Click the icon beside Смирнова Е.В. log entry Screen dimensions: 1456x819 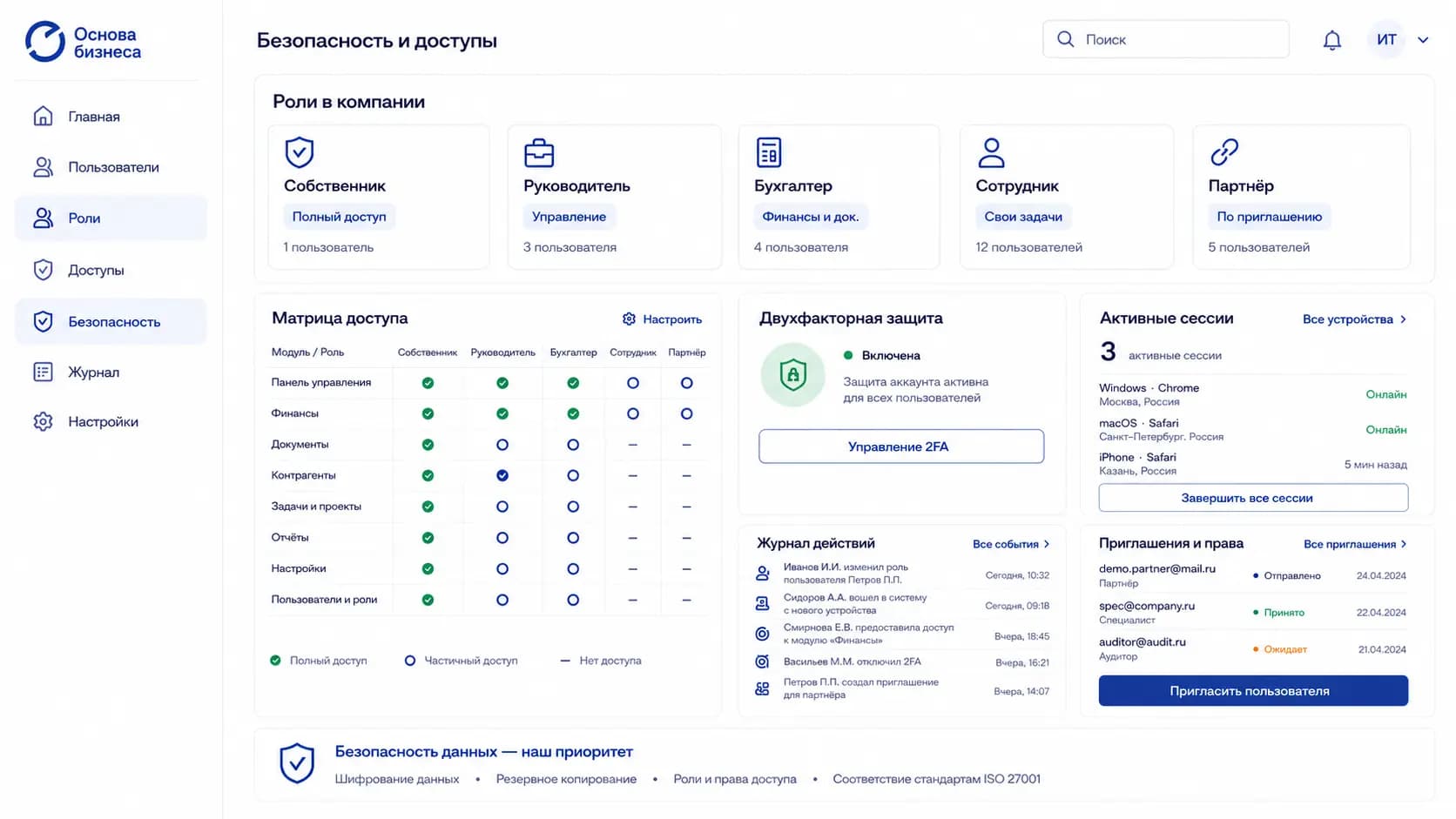[762, 634]
